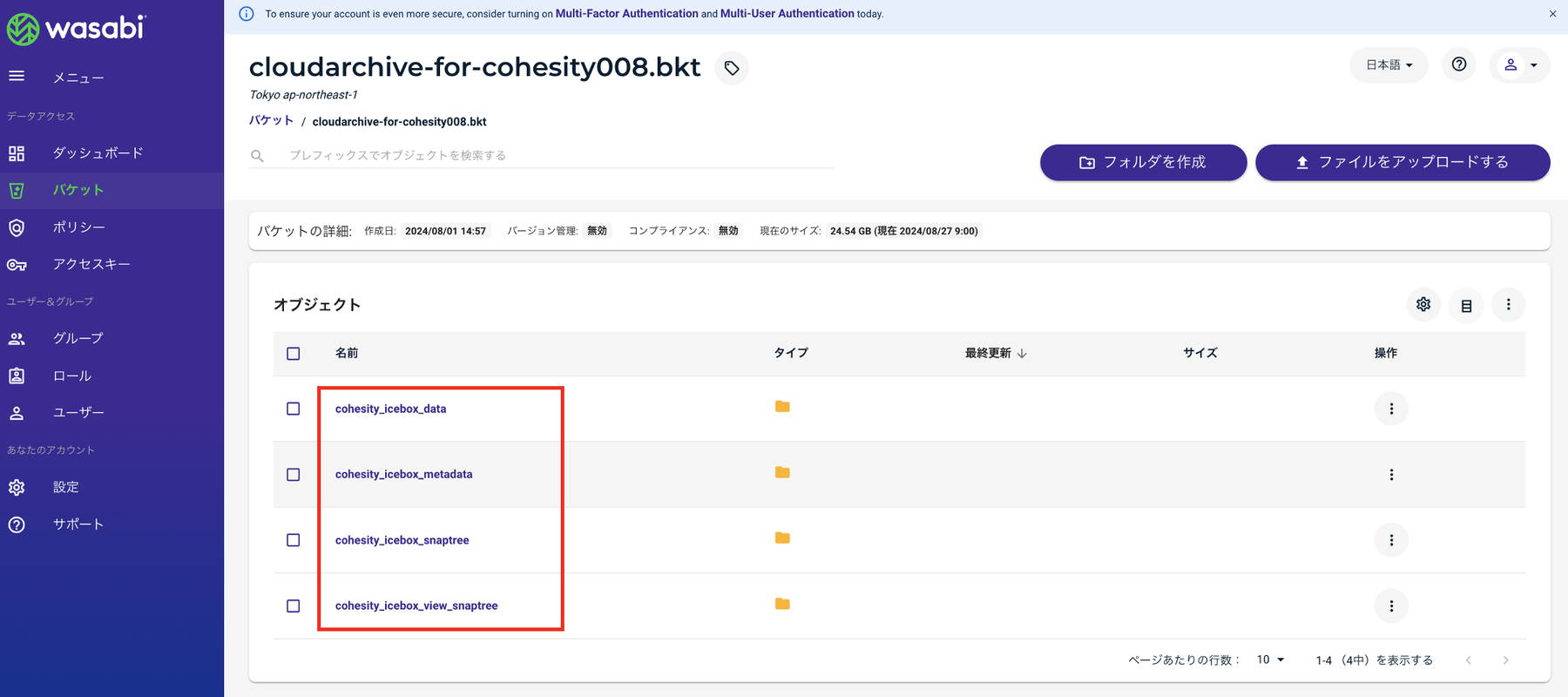Click the group people icon
The width and height of the screenshot is (1568, 697).
17,339
